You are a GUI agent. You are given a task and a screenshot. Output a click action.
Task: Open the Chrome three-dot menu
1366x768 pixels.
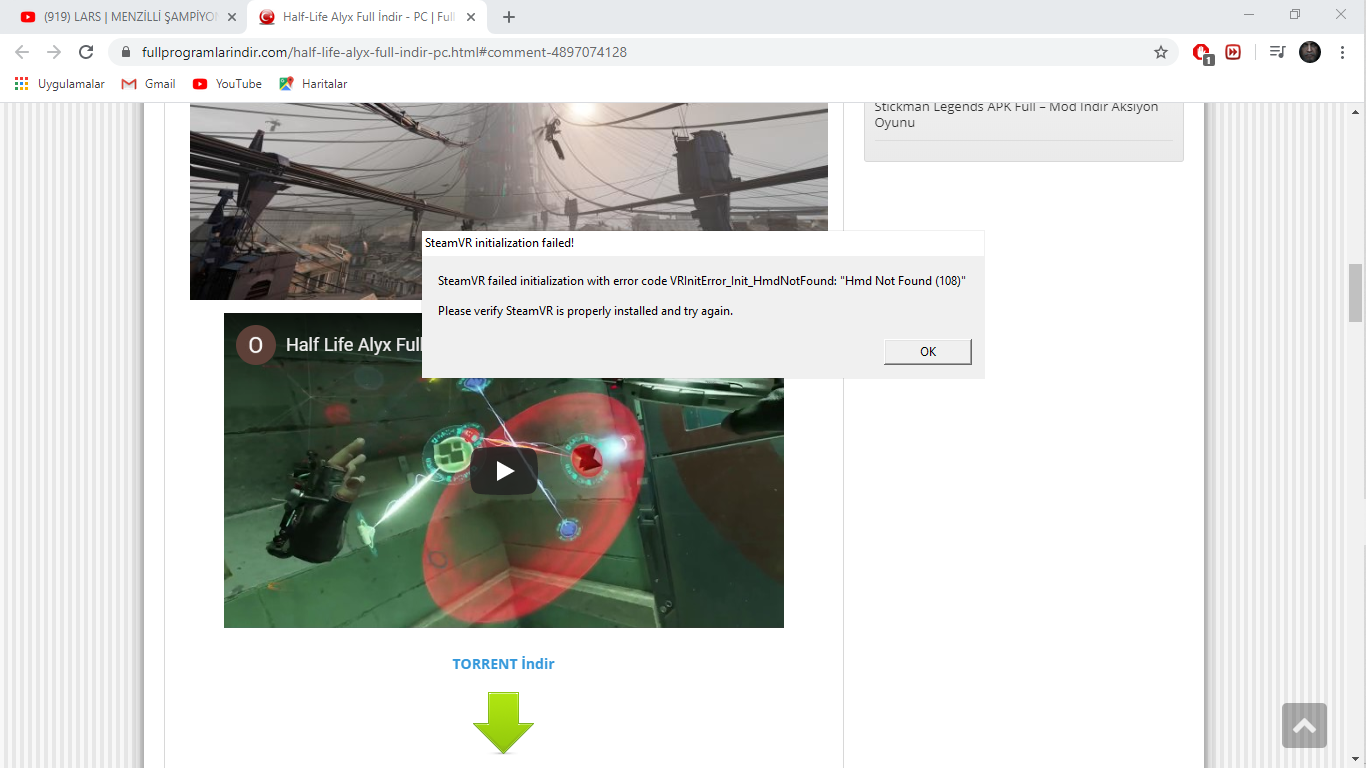point(1342,52)
